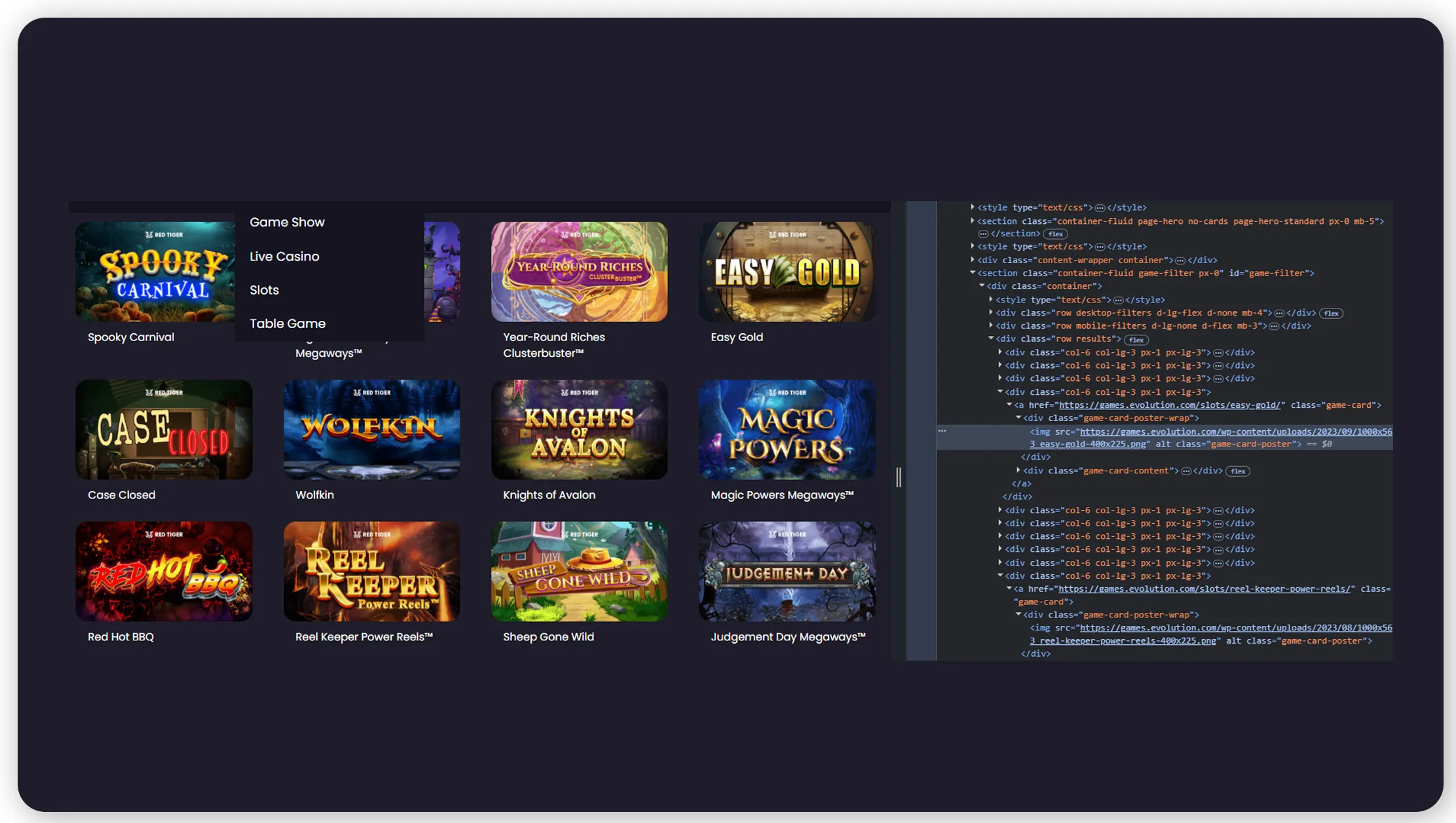Open Knights of Avalon title link
1456x823 pixels.
click(x=549, y=495)
